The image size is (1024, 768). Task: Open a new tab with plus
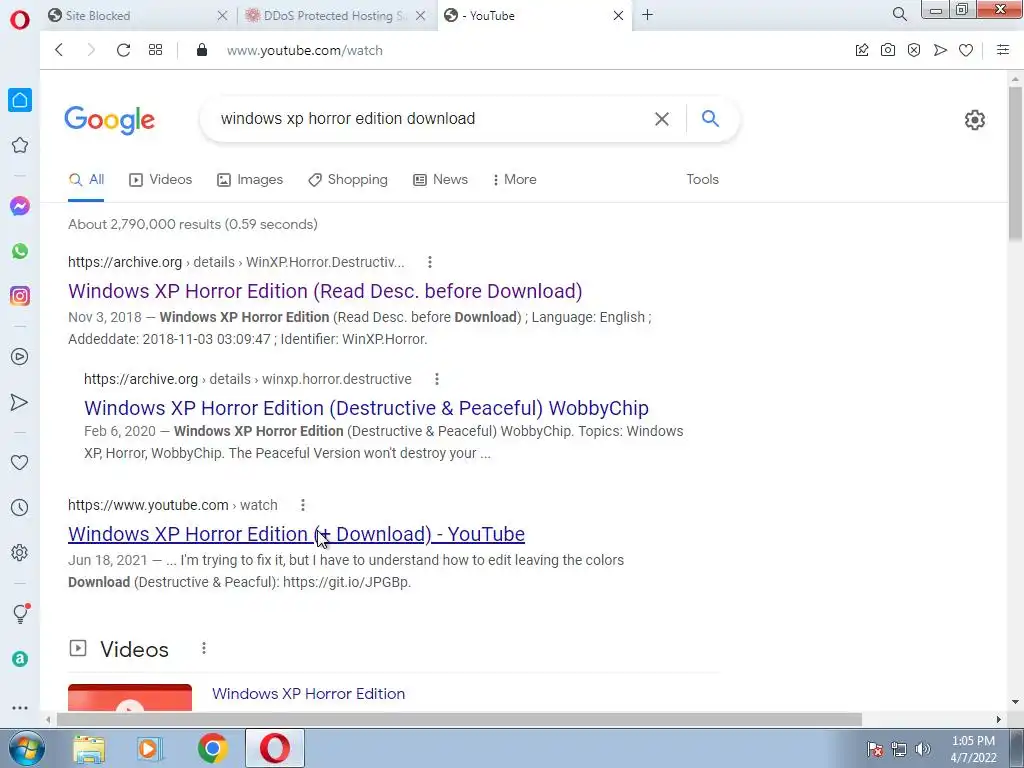tap(647, 14)
